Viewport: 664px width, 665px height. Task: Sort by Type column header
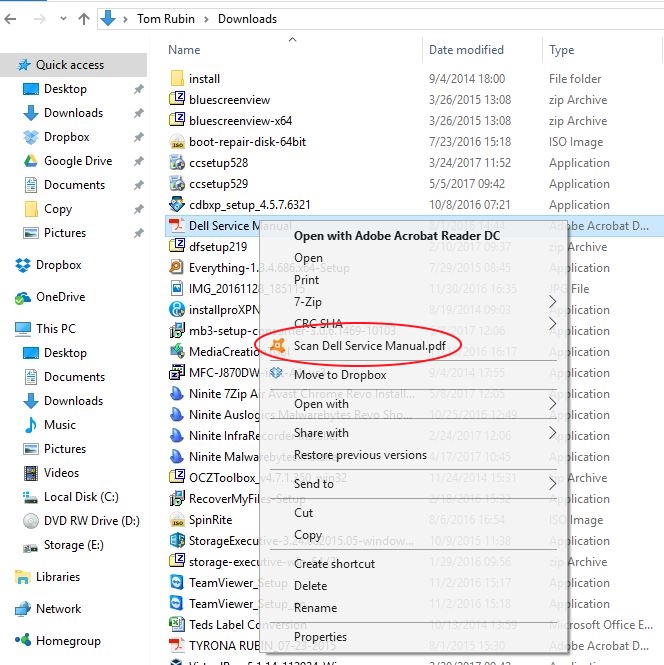[561, 50]
